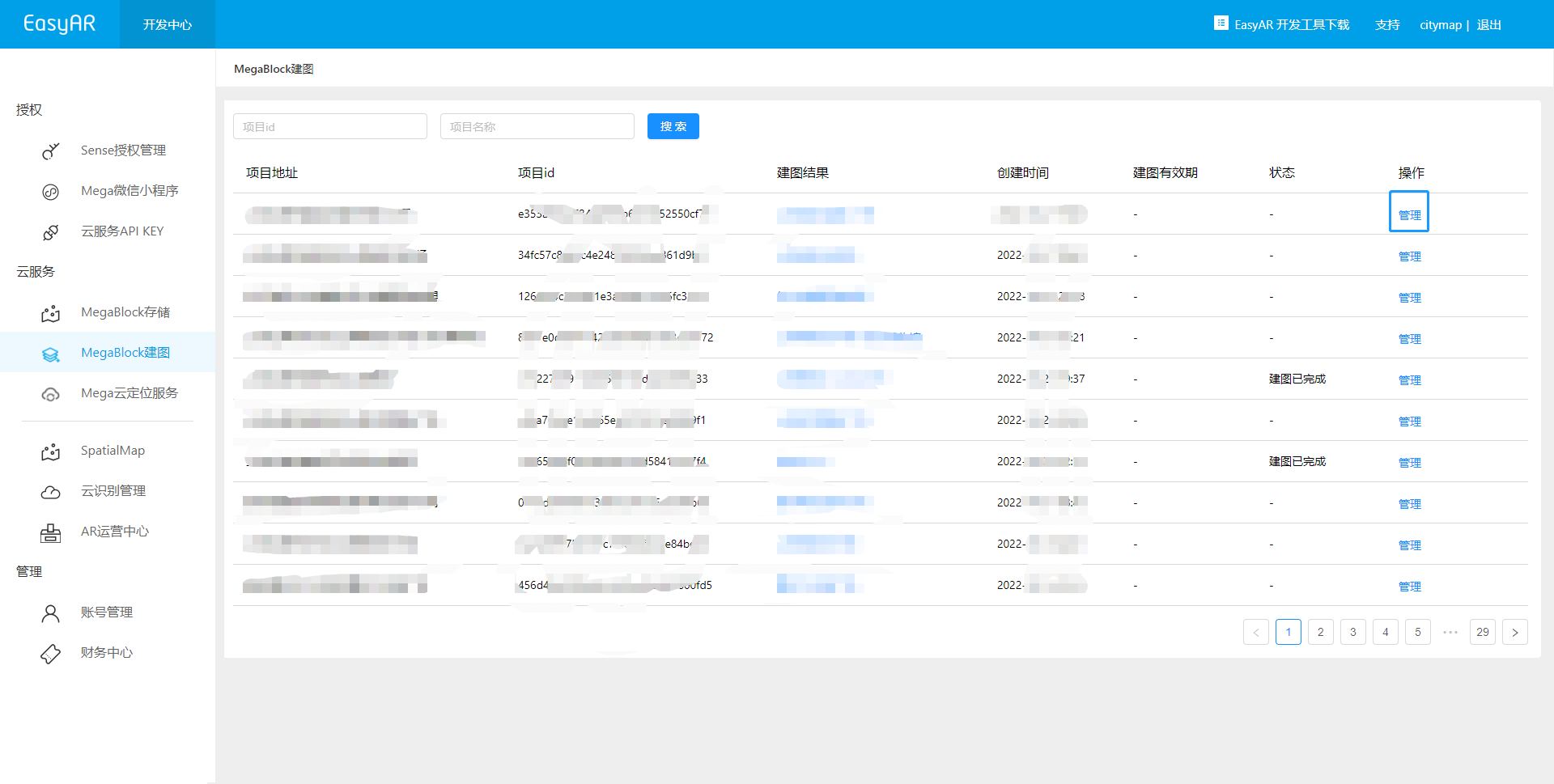Click the 账号管理 person icon
Viewport: 1554px width, 784px height.
[50, 613]
